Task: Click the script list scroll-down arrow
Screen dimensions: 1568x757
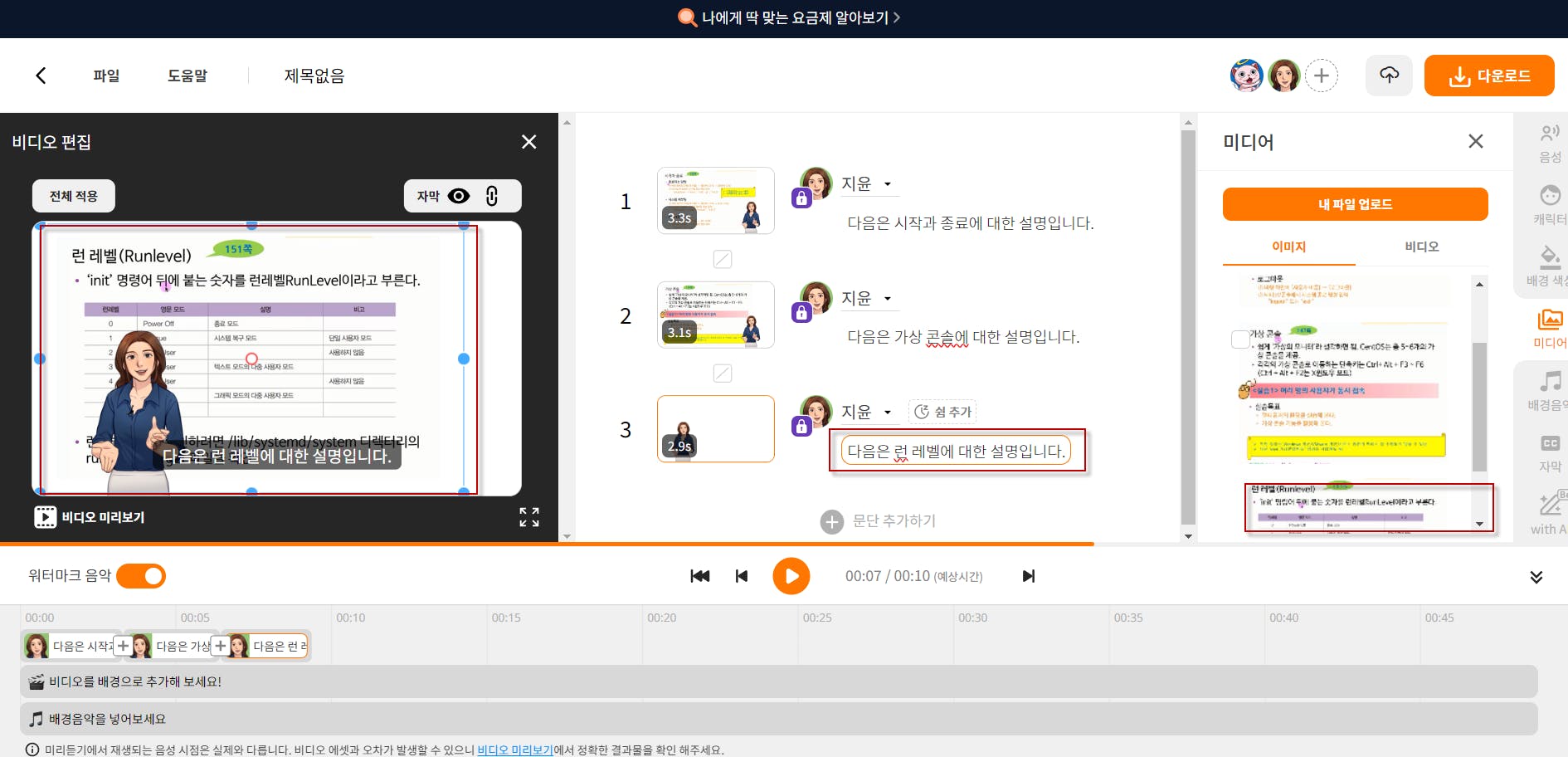Action: (x=1188, y=536)
